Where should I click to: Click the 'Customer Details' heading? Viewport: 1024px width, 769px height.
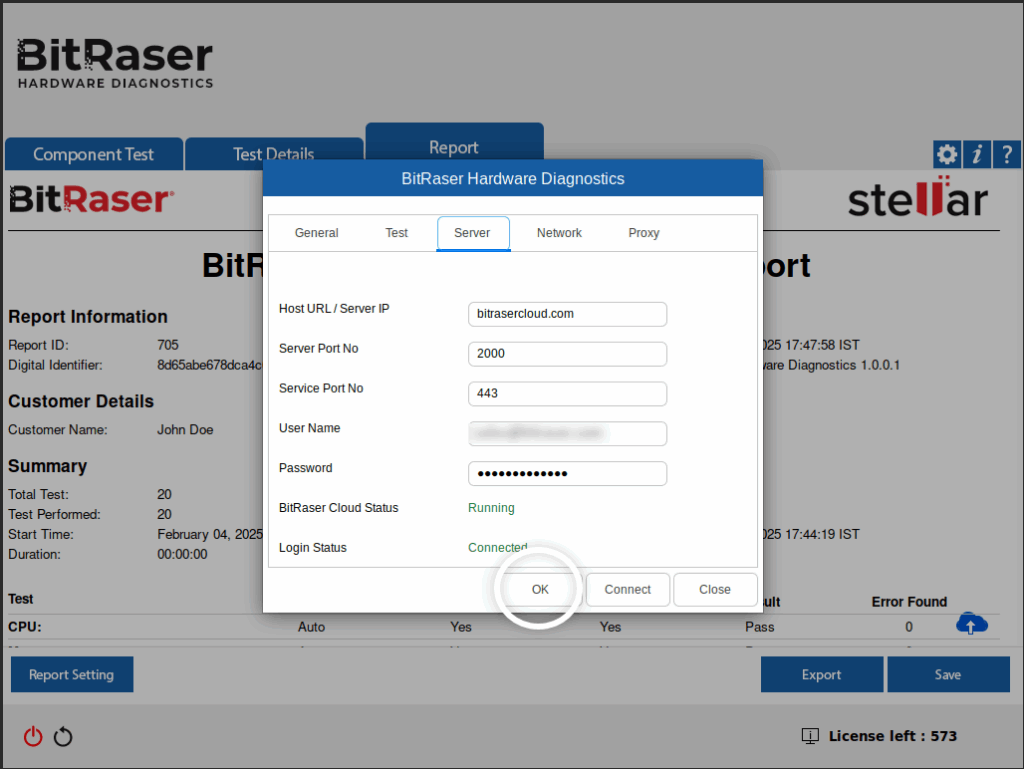(81, 401)
